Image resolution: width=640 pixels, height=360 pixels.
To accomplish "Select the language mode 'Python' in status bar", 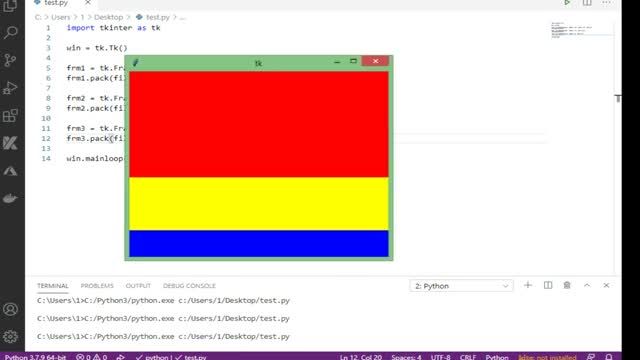I will tap(497, 357).
